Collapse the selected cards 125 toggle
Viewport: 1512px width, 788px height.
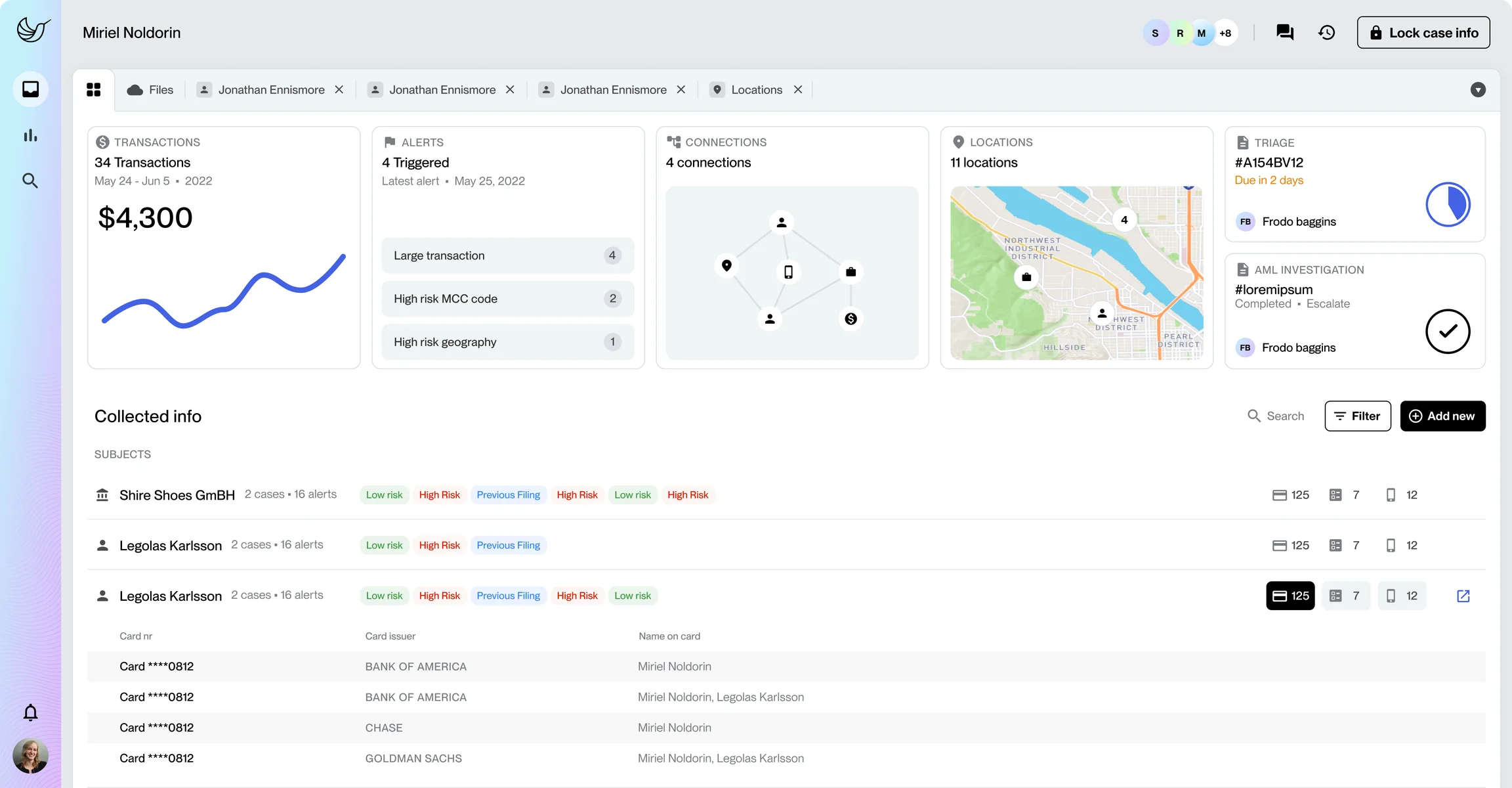point(1290,596)
